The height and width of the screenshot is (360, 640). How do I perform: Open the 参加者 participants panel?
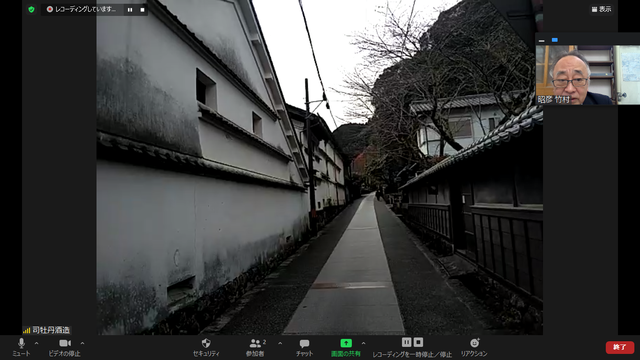256,347
